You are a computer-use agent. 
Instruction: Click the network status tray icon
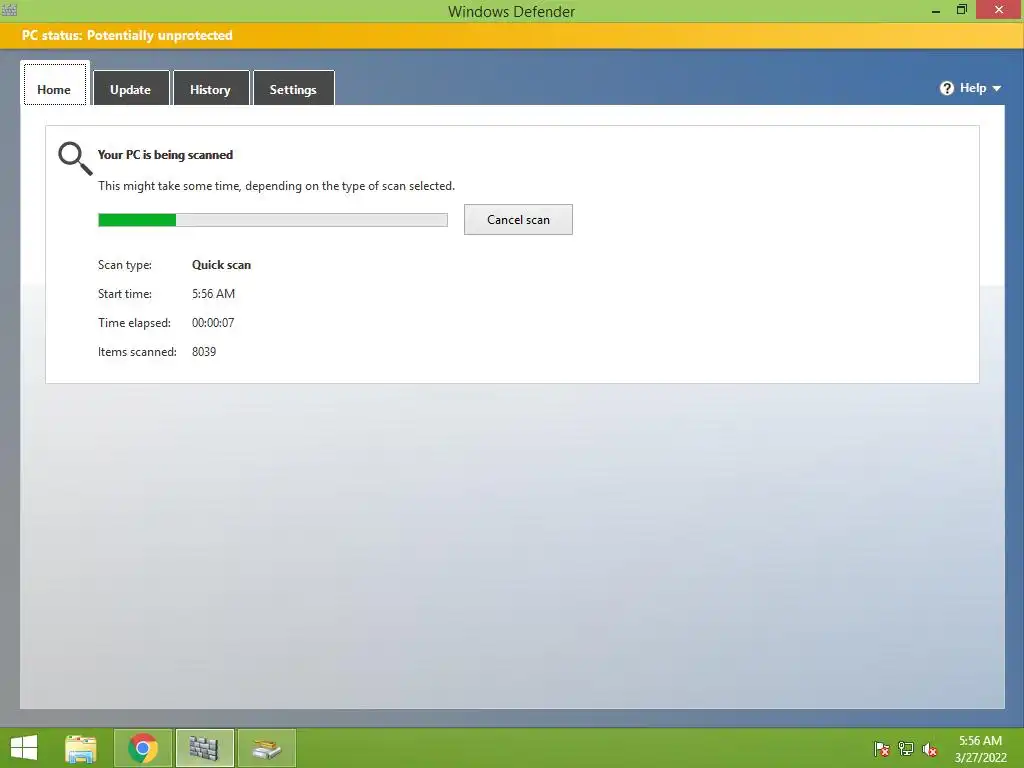tap(906, 749)
